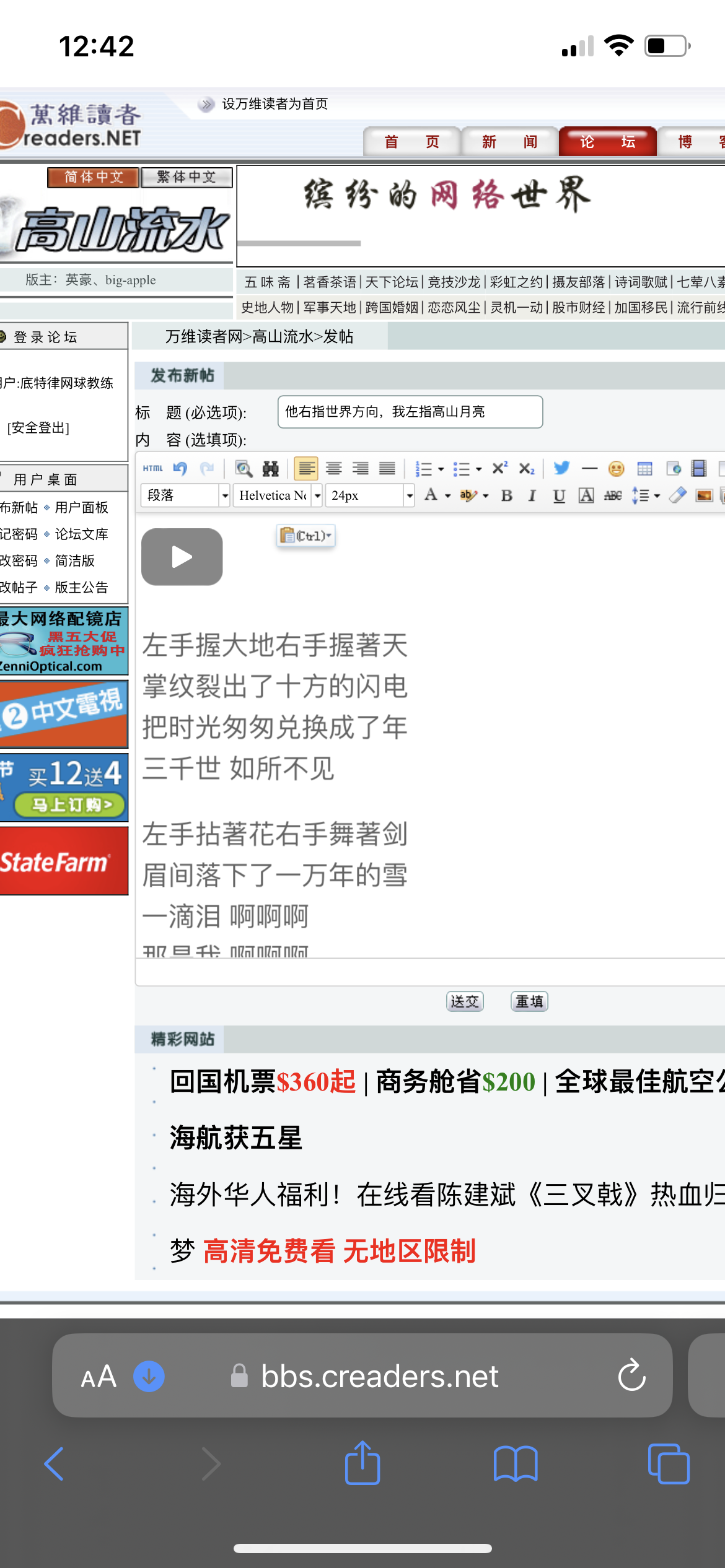725x1568 pixels.
Task: Switch to the 论坛 forum tab
Action: [607, 142]
